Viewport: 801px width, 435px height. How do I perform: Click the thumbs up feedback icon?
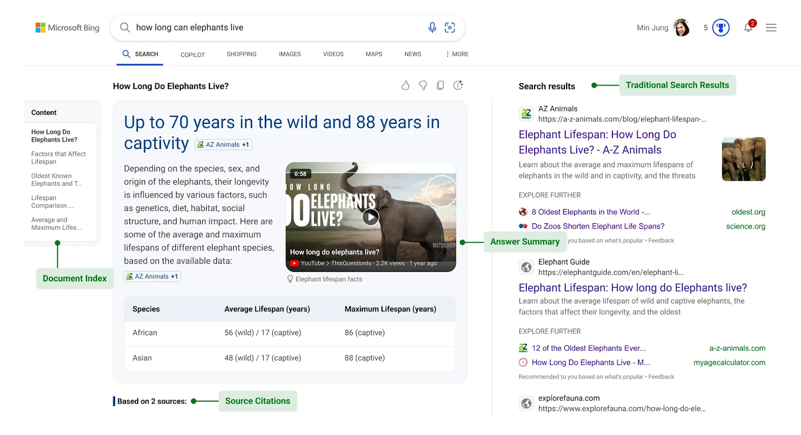(405, 86)
